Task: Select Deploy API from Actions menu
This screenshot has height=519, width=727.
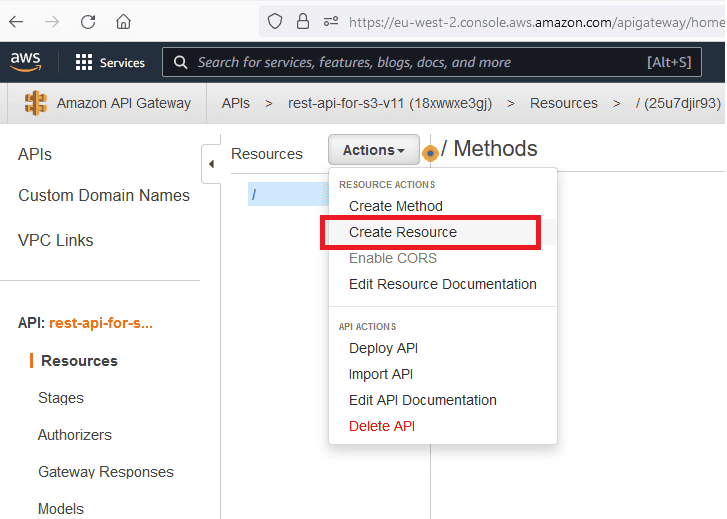Action: 383,348
